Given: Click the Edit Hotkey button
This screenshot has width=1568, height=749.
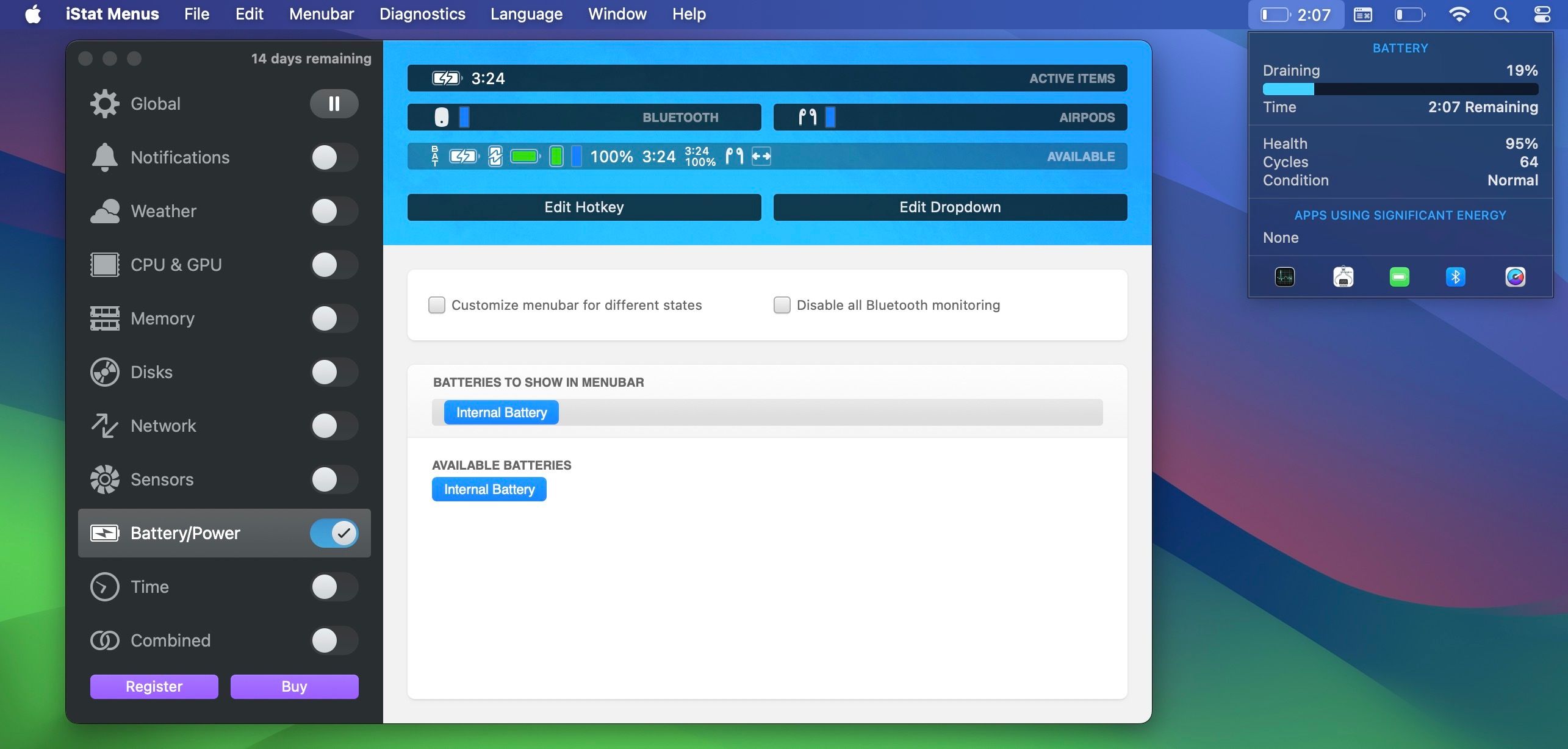Looking at the screenshot, I should coord(583,207).
